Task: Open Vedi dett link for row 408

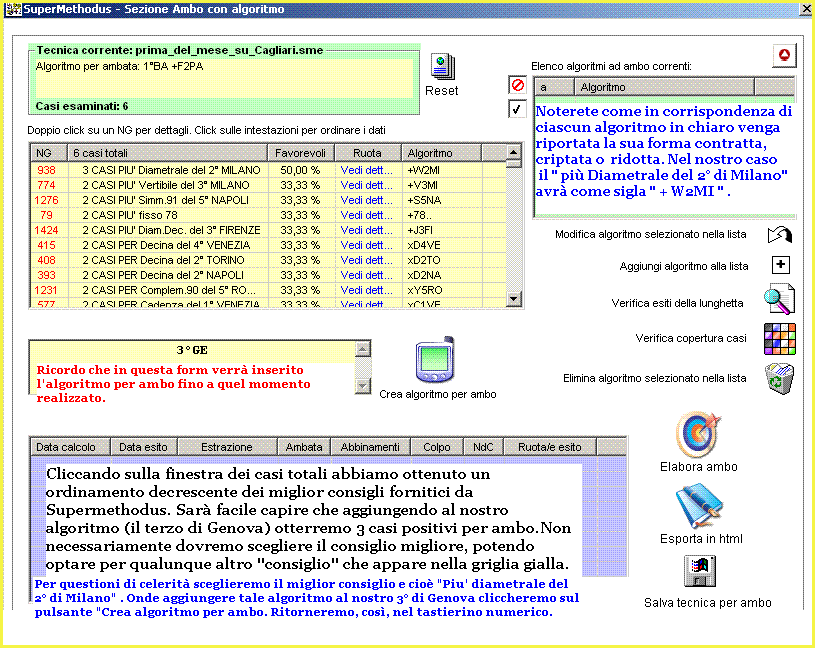Action: click(x=366, y=260)
